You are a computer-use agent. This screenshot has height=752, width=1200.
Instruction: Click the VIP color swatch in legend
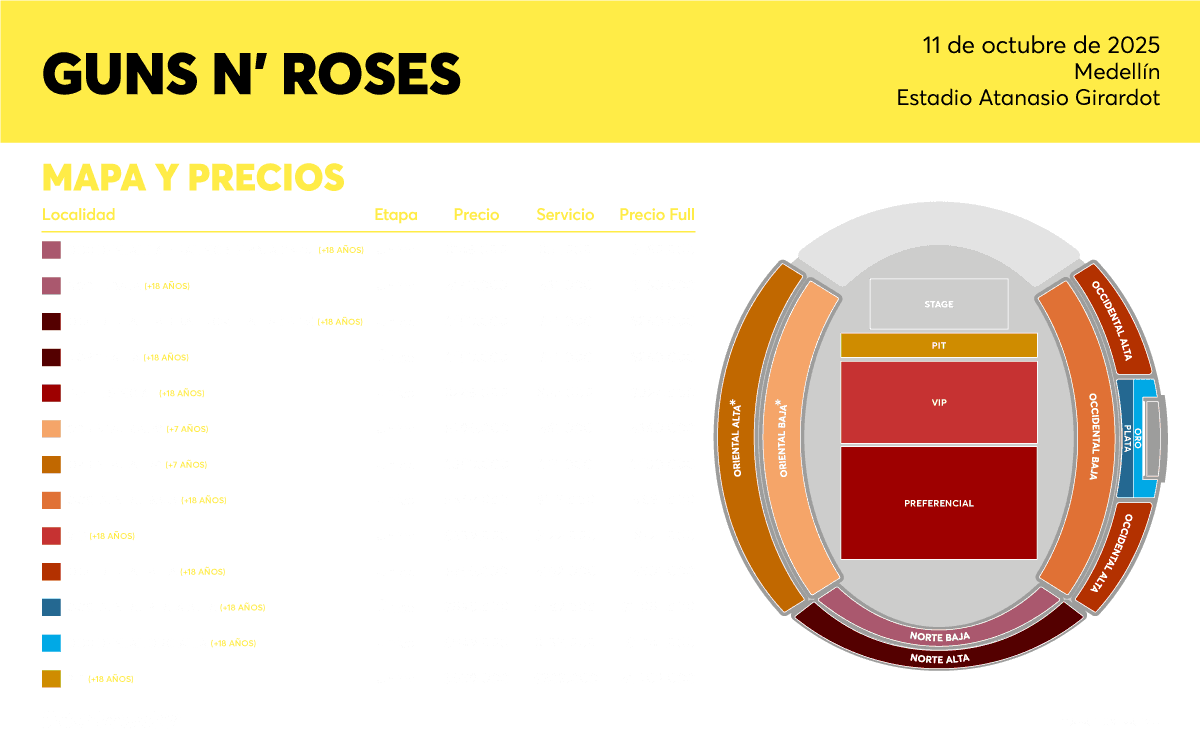[x=52, y=536]
